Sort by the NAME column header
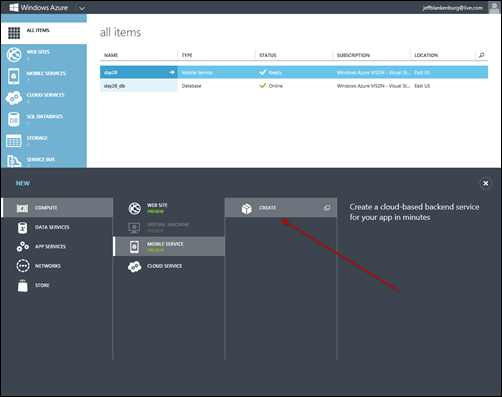Screen dimensions: 502x397 [111, 55]
